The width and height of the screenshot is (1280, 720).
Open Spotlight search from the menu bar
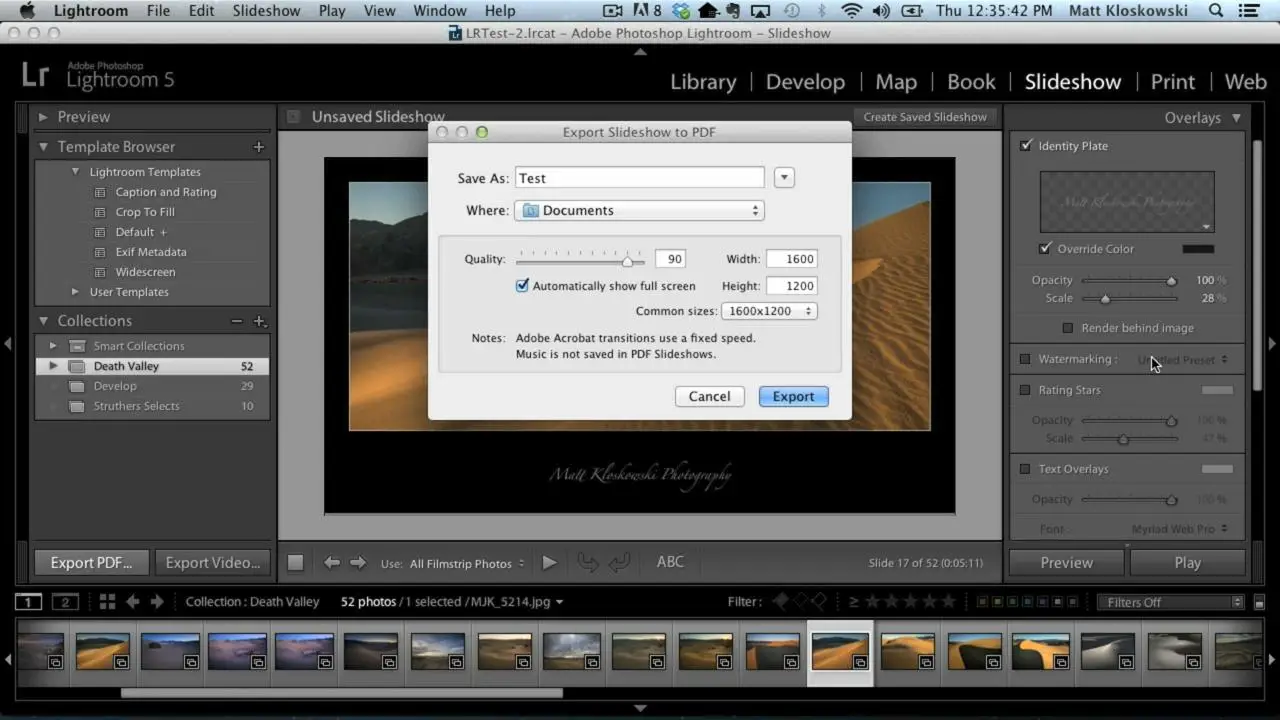(x=1216, y=11)
